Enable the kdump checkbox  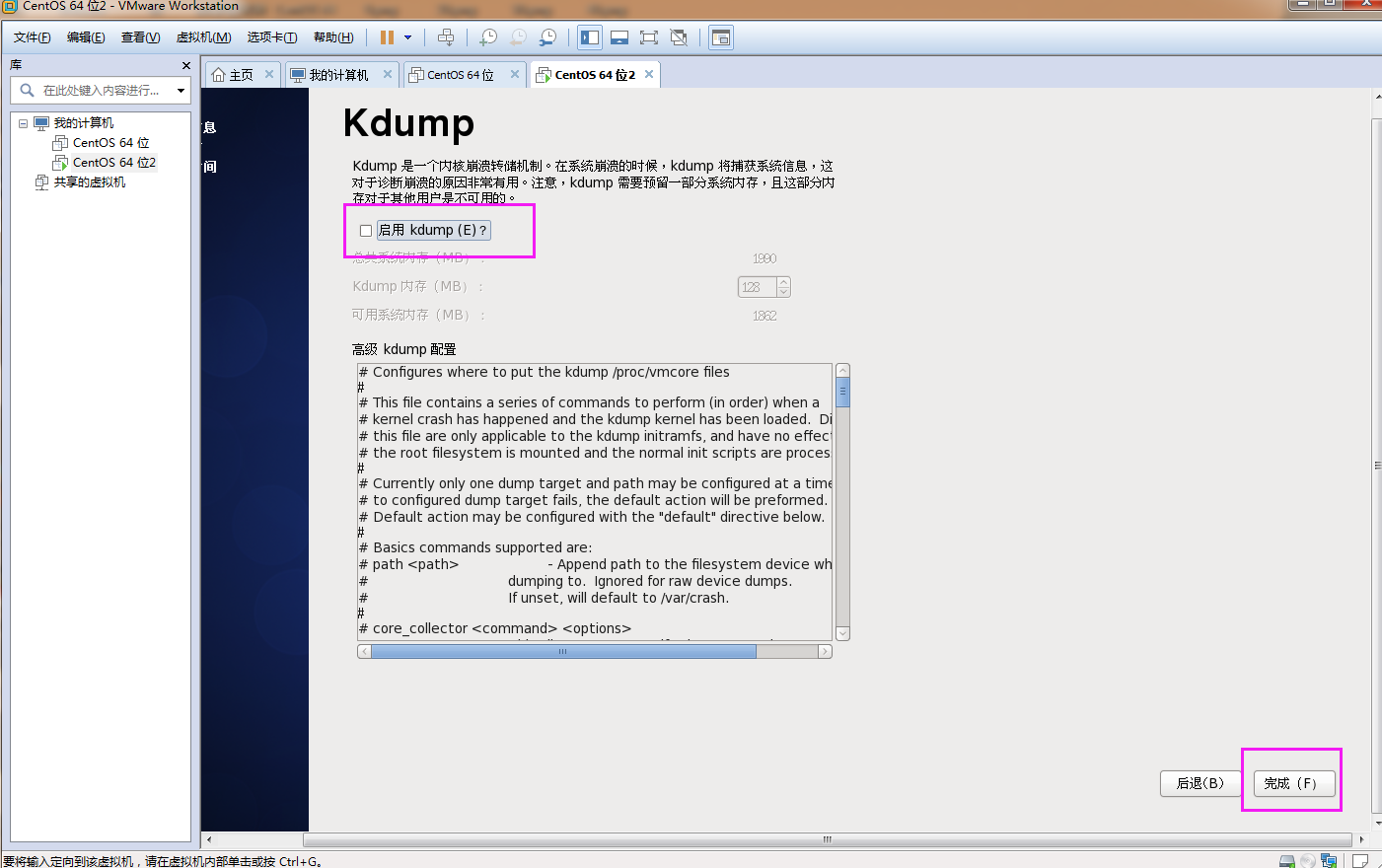point(366,231)
